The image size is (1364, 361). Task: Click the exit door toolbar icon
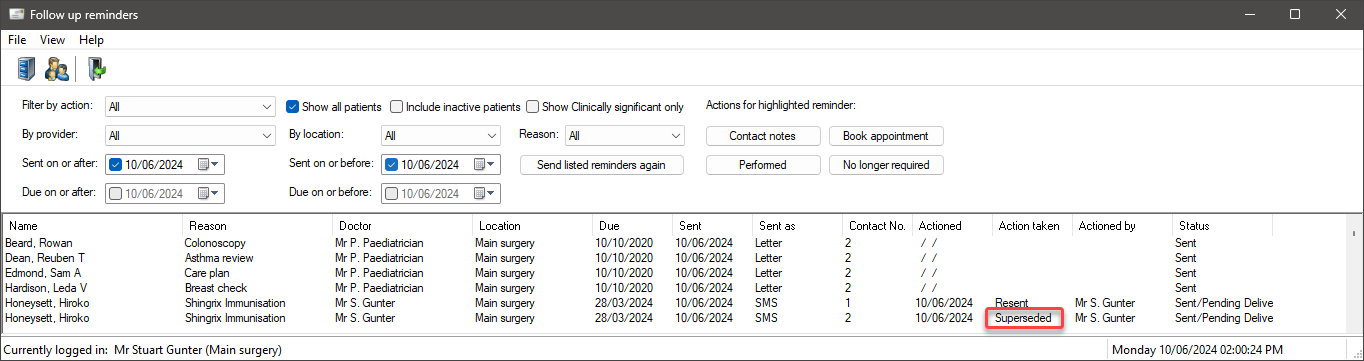pos(96,69)
